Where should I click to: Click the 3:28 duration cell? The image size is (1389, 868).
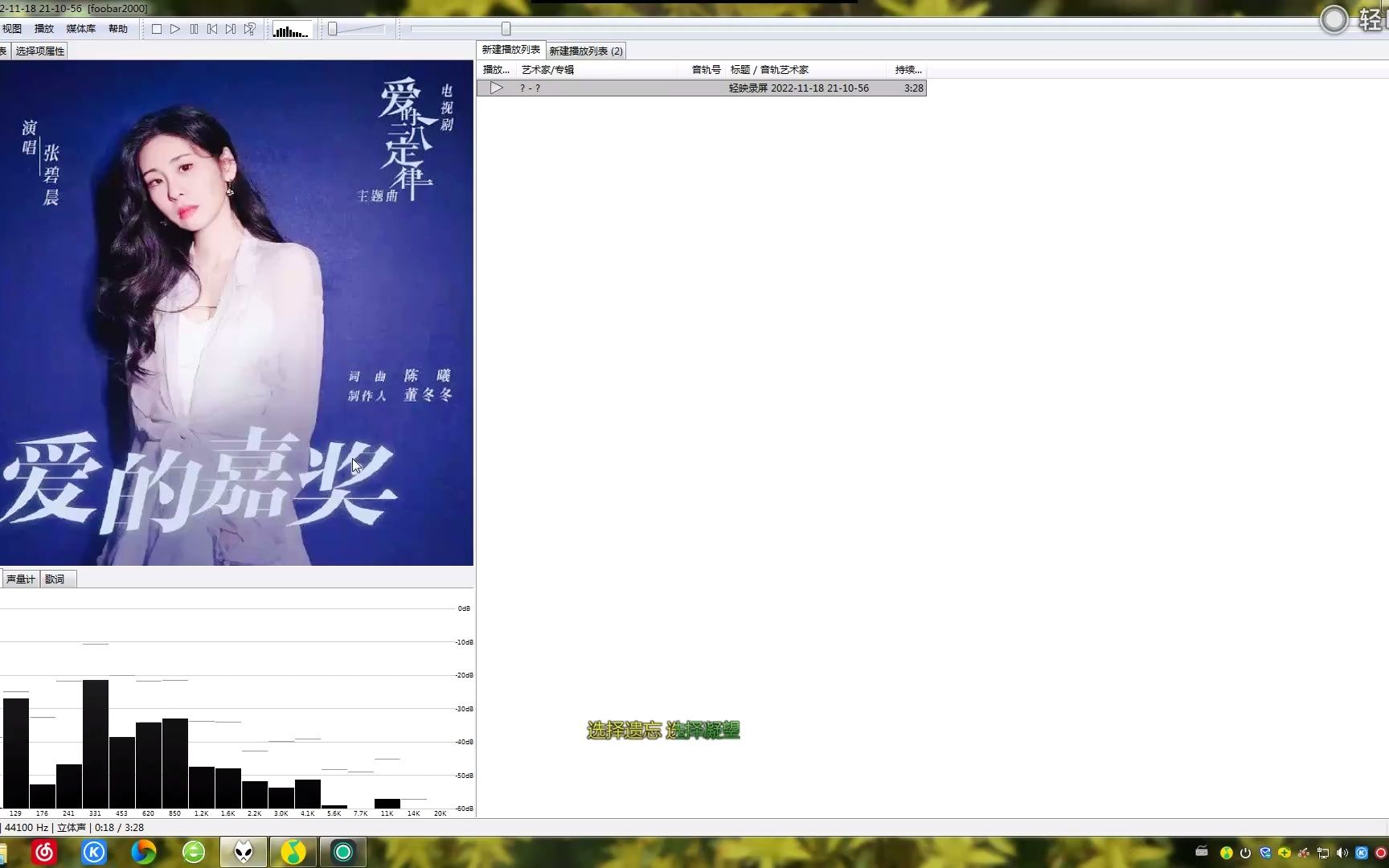pos(914,88)
